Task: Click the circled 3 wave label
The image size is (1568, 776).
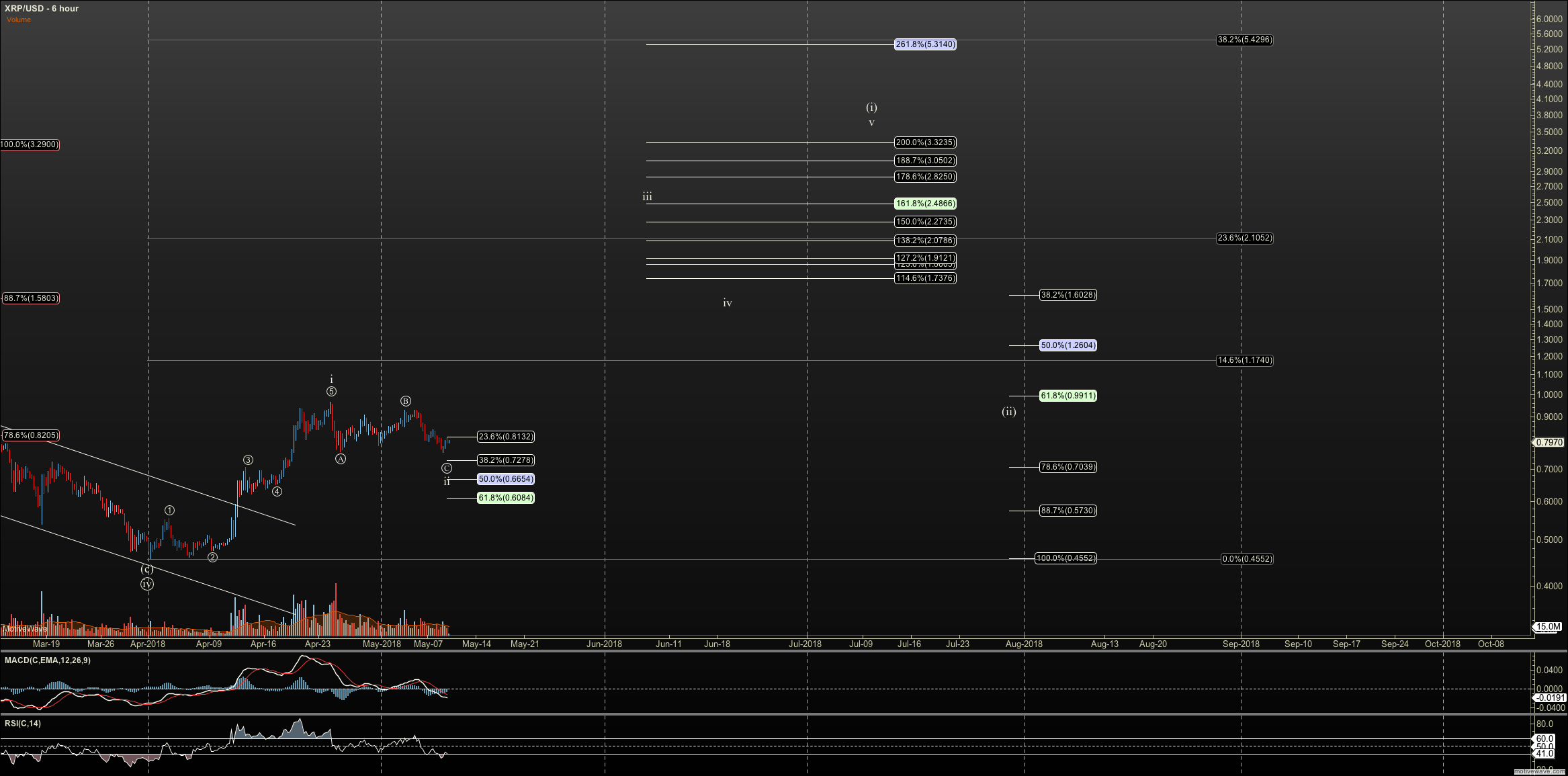Action: [x=248, y=460]
